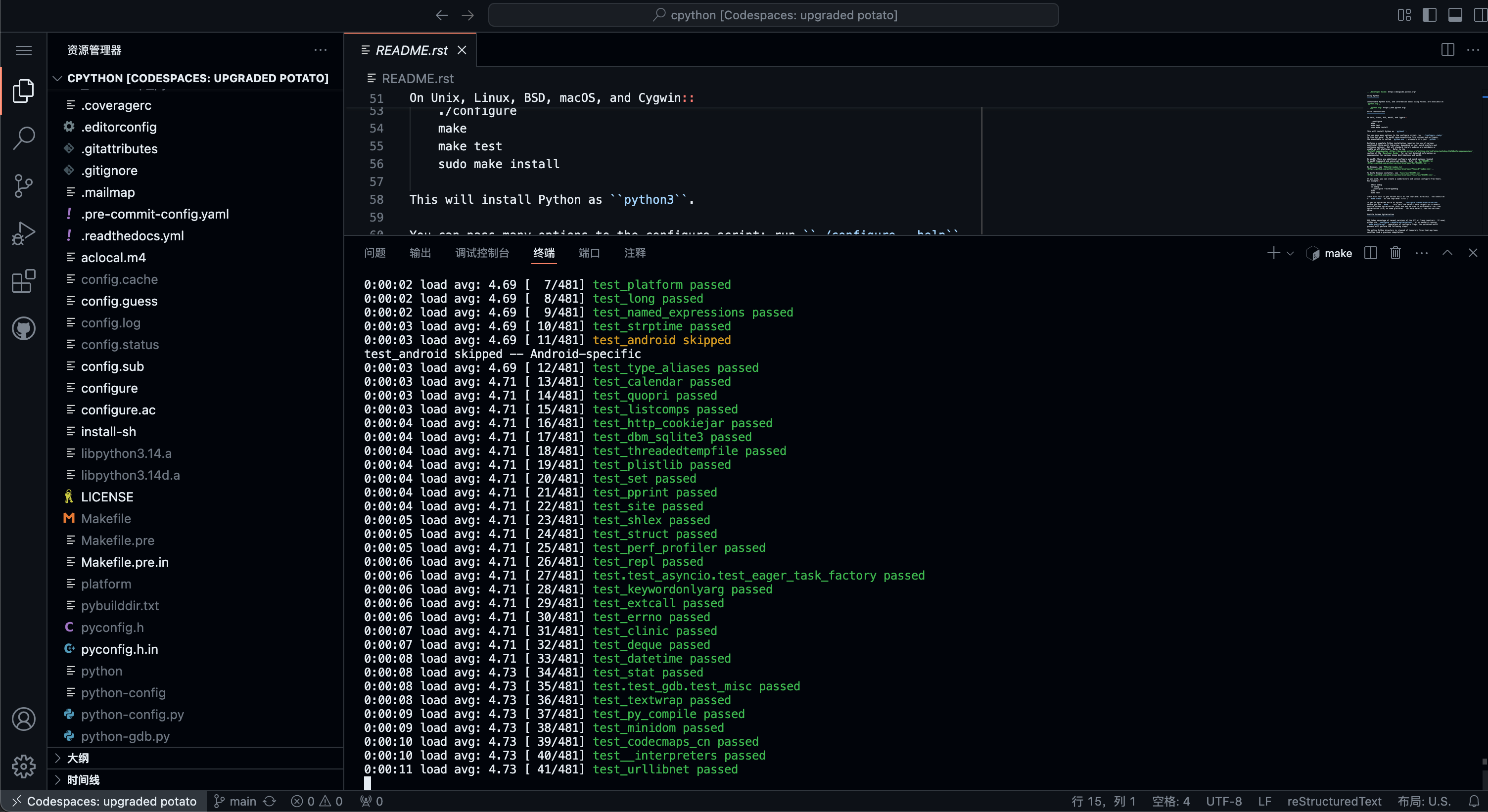Image resolution: width=1488 pixels, height=812 pixels.
Task: Open the Run and Debug view
Action: [24, 233]
